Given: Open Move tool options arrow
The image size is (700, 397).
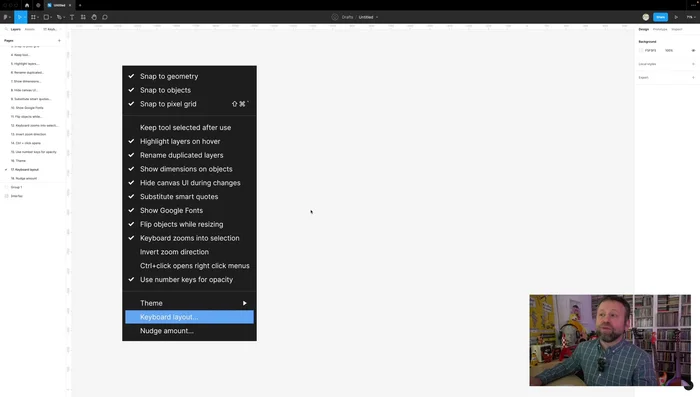Looking at the screenshot, I should click(25, 17).
